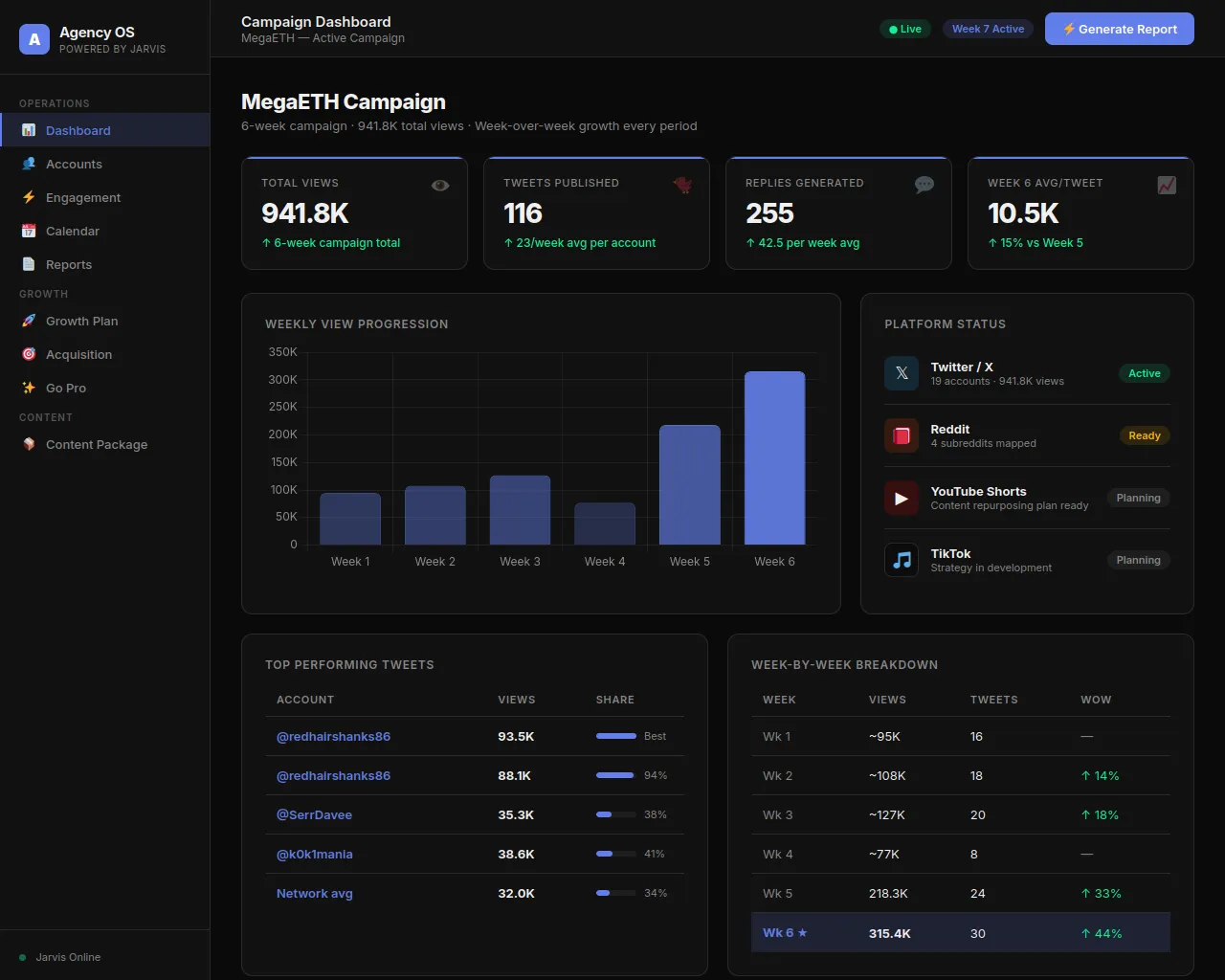Click the Week 1 bar in chart
1225x980 pixels.
(x=350, y=519)
